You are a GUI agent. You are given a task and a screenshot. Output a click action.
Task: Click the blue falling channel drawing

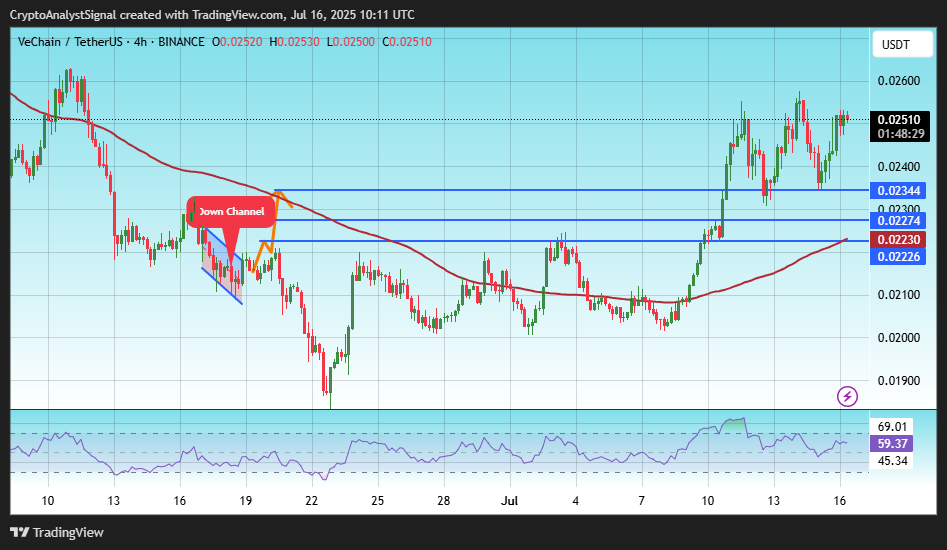(223, 265)
